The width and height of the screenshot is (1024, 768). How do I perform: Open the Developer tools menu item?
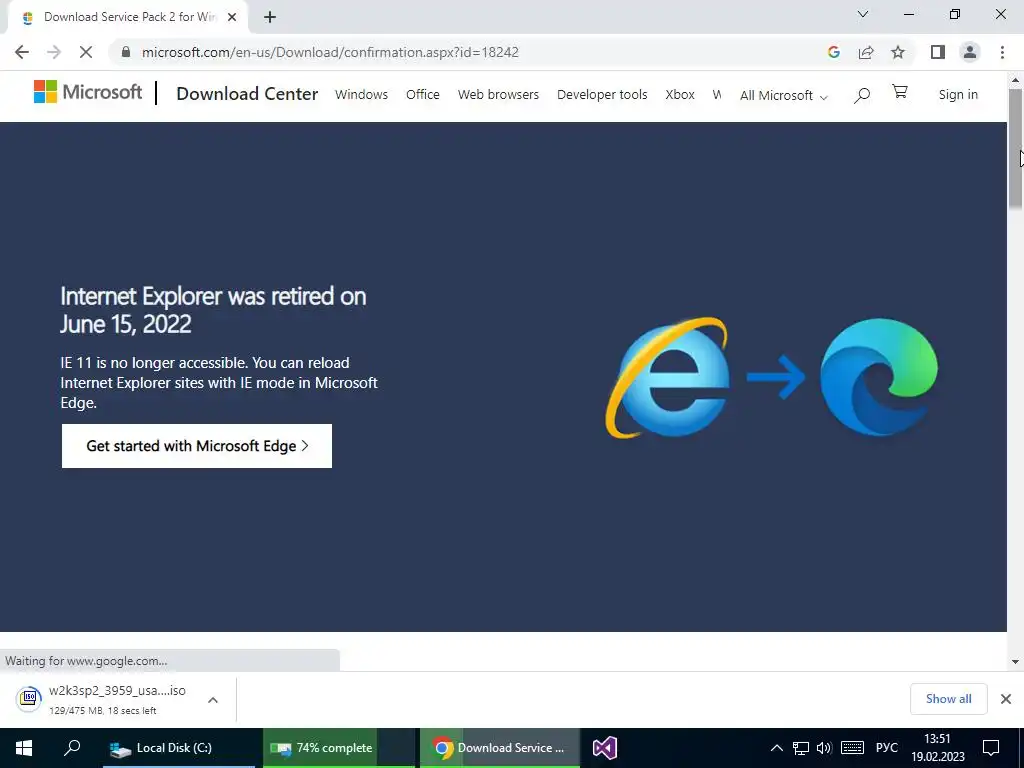(602, 95)
